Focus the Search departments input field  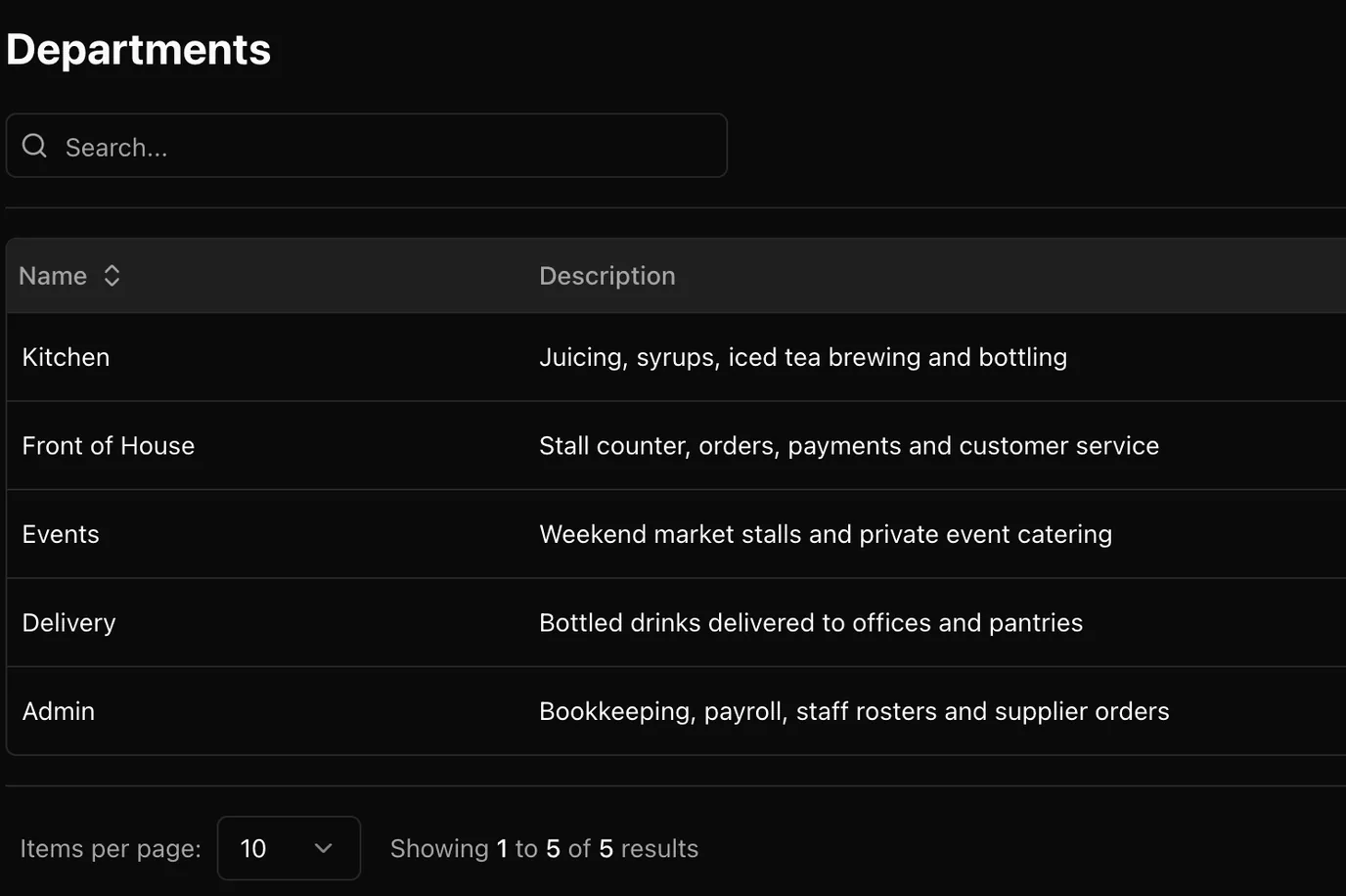click(x=366, y=146)
